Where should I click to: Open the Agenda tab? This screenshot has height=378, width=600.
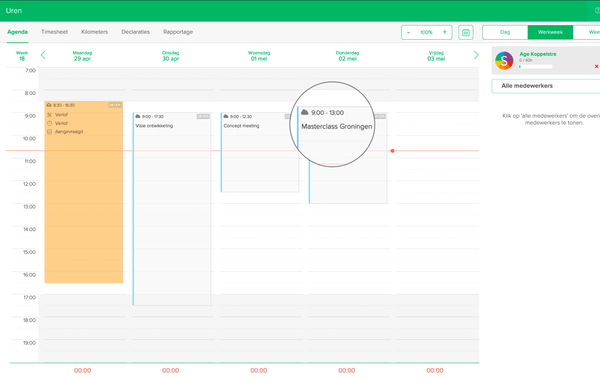point(17,32)
